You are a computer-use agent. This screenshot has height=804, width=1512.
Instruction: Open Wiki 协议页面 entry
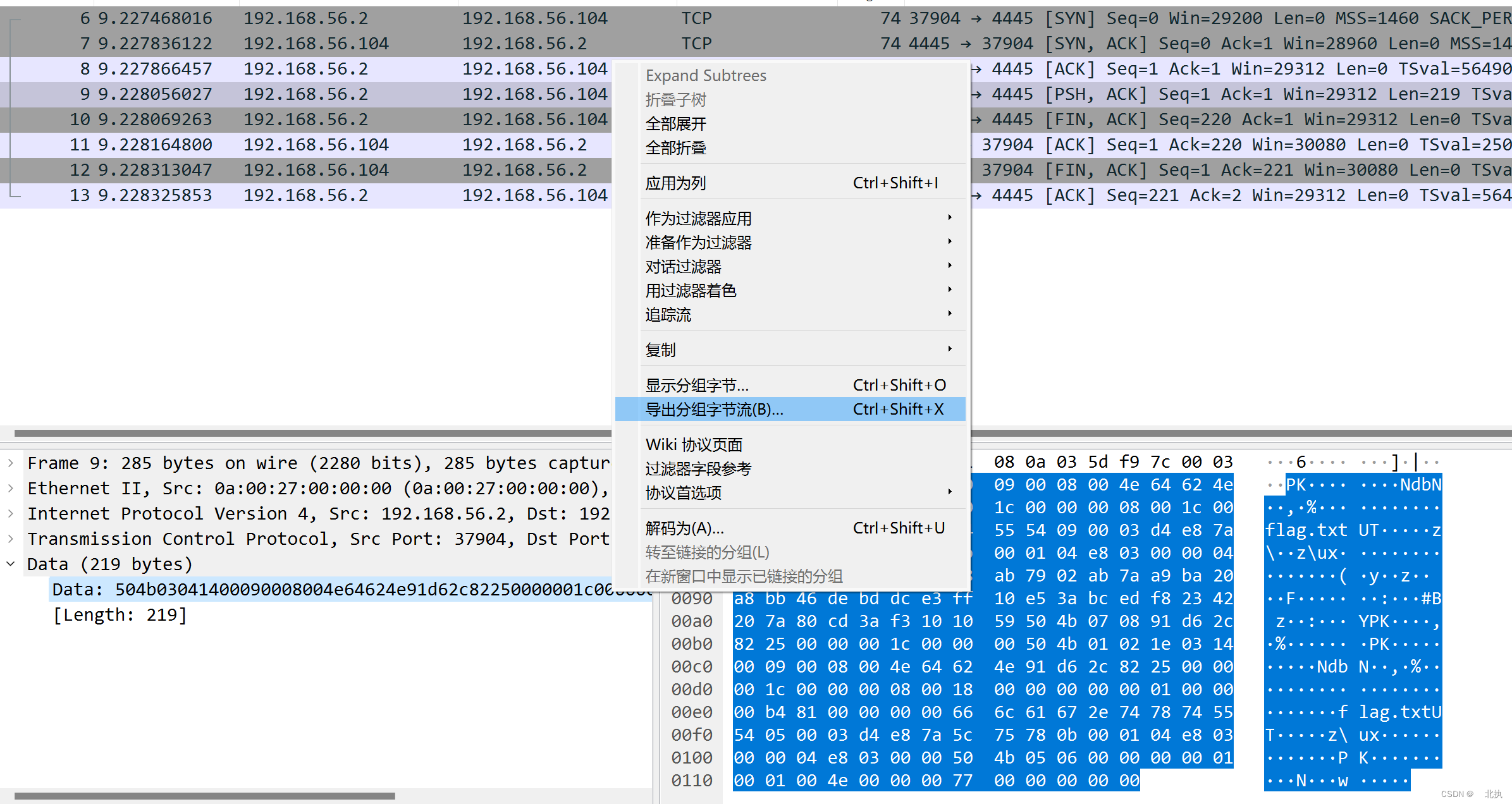pyautogui.click(x=694, y=445)
